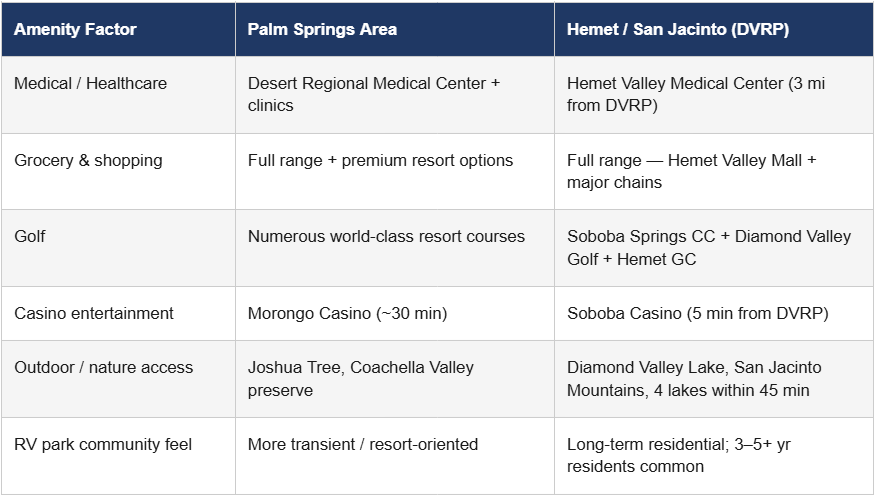Select the Palm Springs Area header cell
Viewport: 874px width, 497px height.
point(322,29)
